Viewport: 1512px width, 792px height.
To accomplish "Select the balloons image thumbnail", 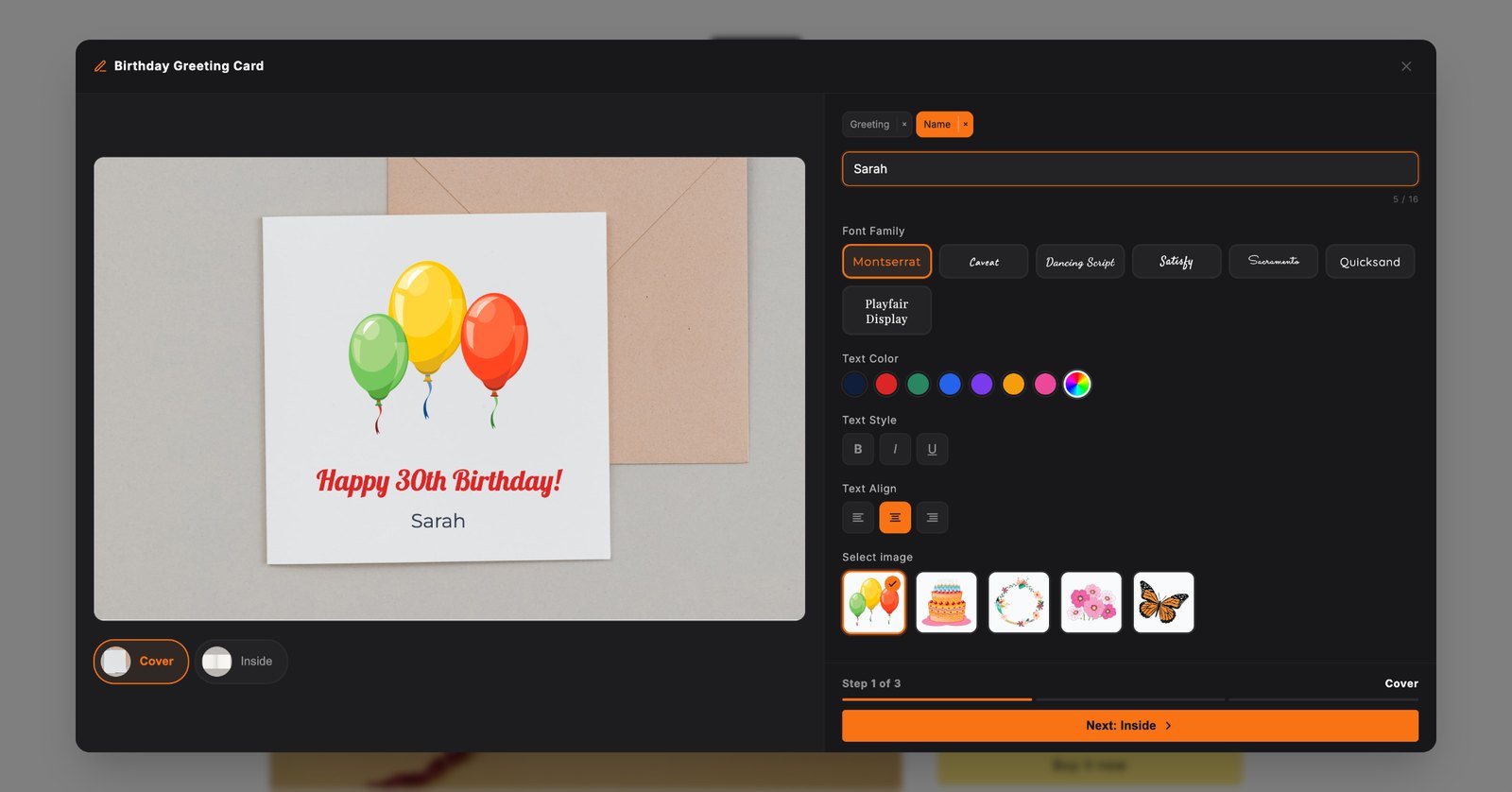I will [874, 602].
